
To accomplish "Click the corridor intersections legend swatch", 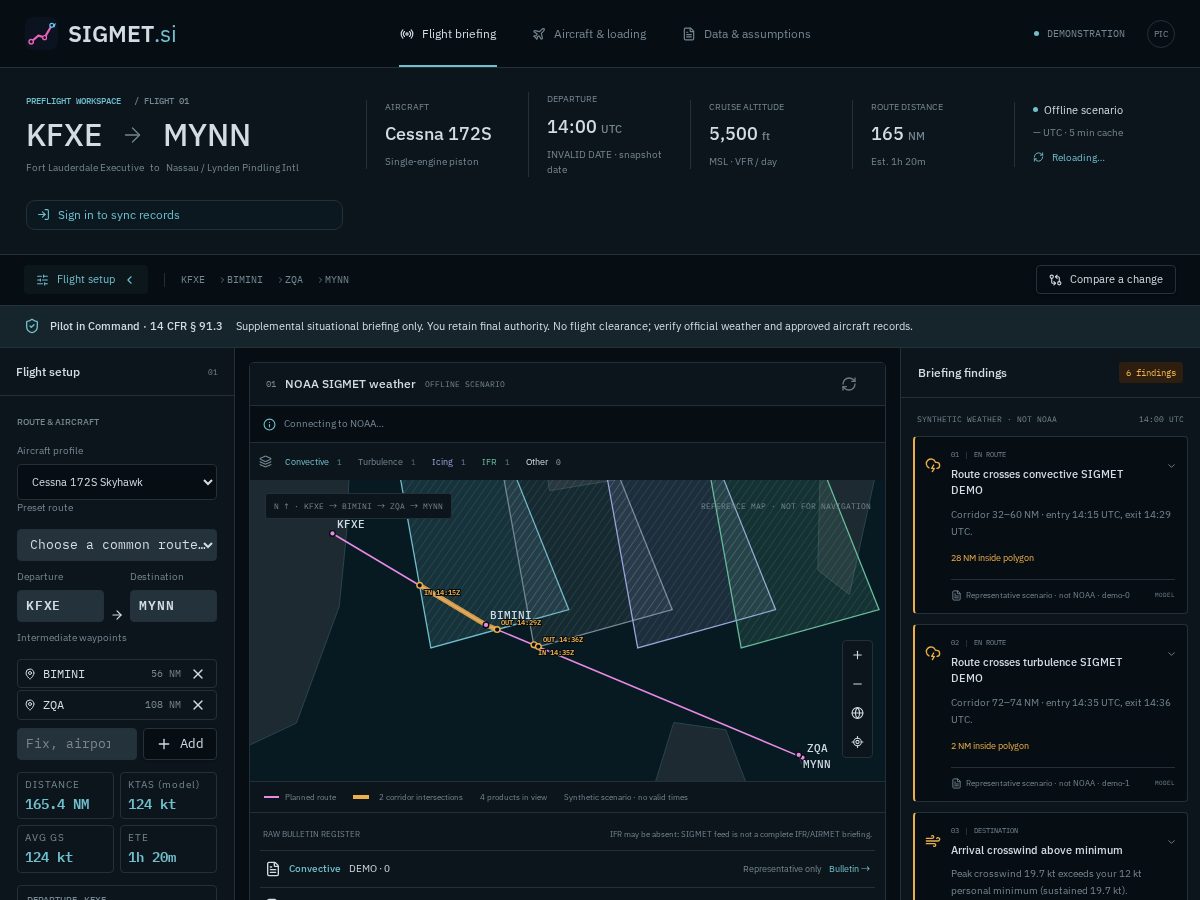I will 361,797.
